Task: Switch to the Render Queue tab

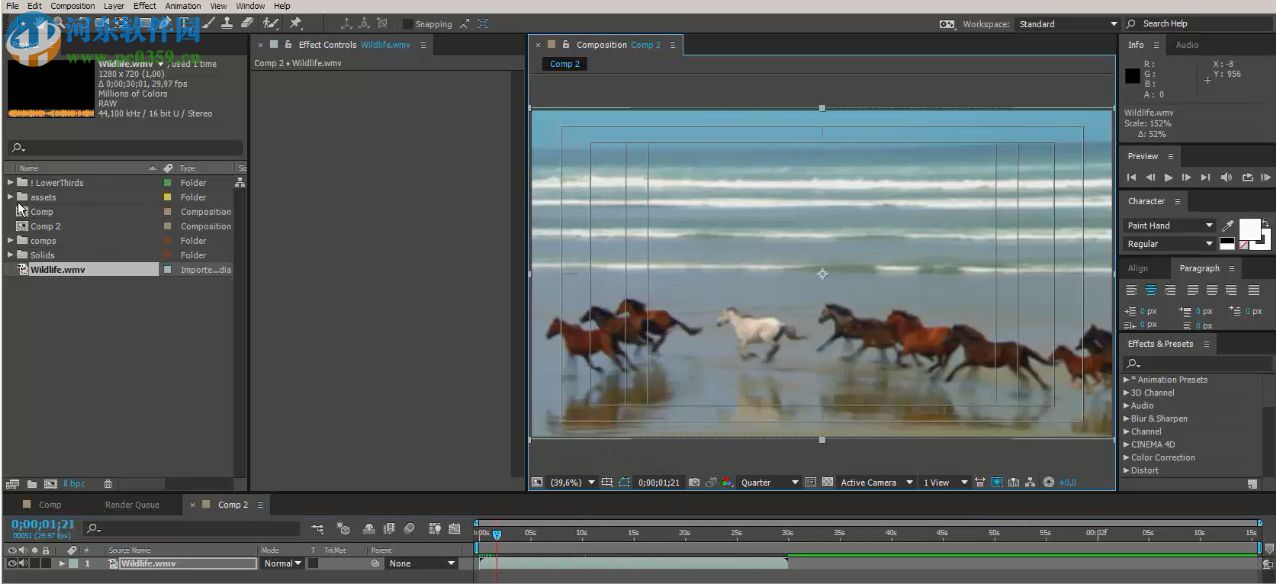Action: pyautogui.click(x=132, y=505)
